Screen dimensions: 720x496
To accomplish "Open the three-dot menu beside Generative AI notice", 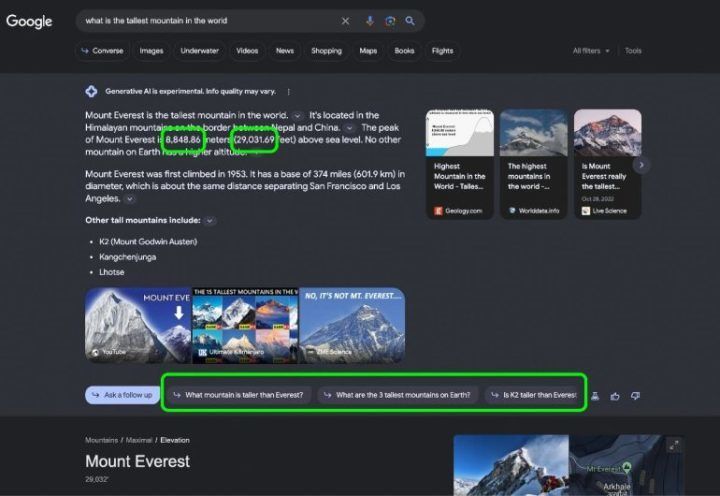I will pos(288,92).
